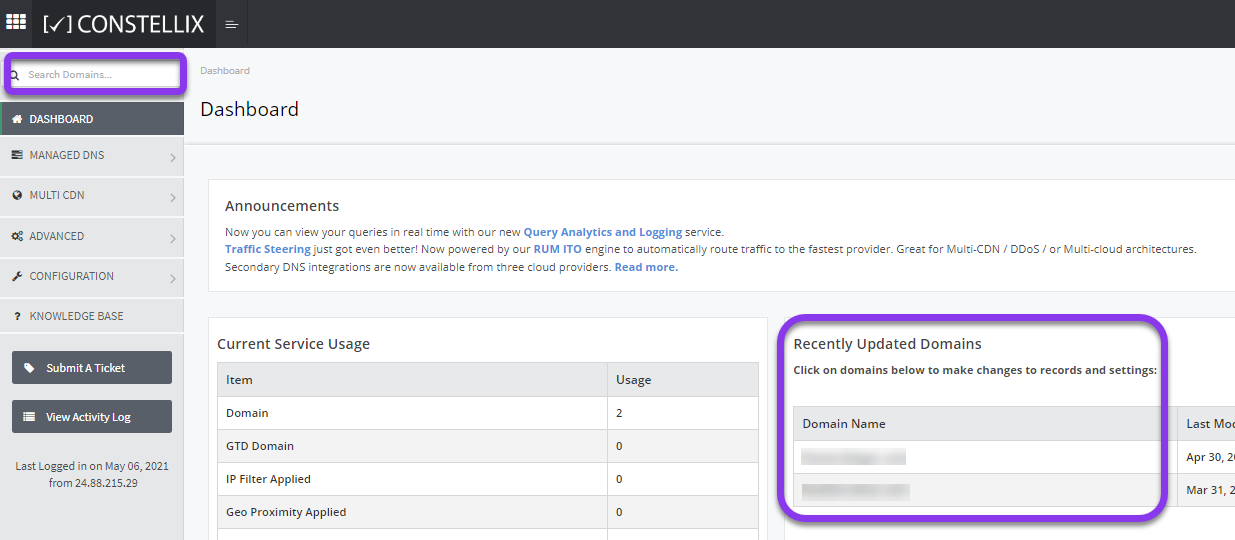Expand the Advanced menu chevron

172,238
